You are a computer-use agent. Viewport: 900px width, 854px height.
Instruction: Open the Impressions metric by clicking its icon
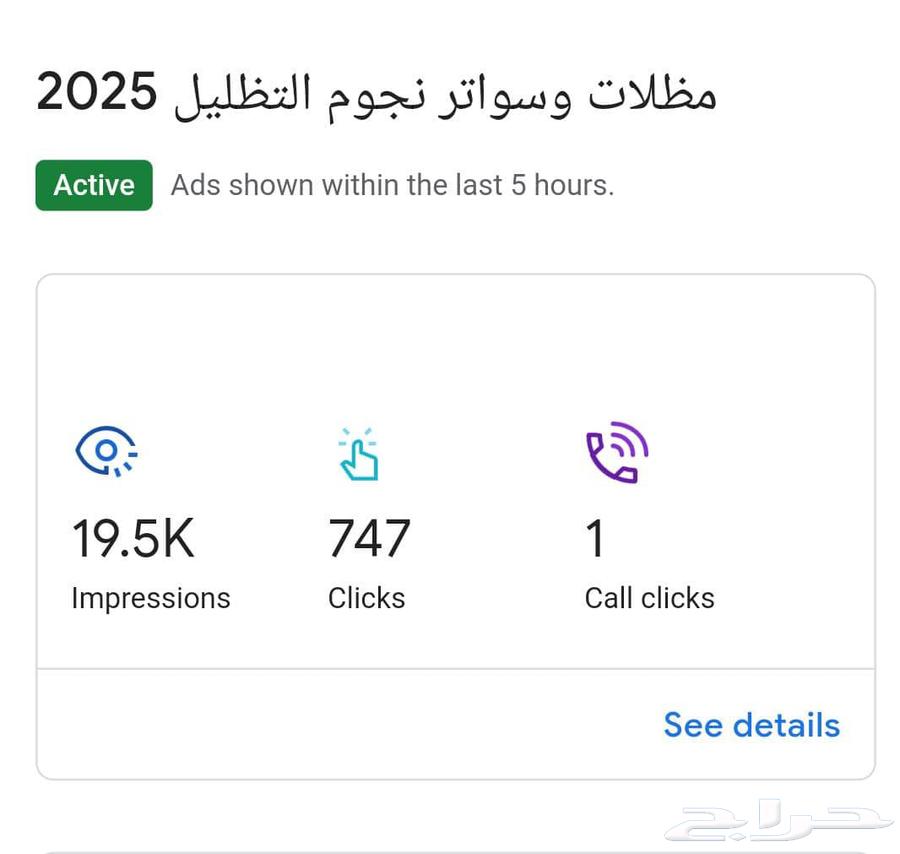(105, 451)
